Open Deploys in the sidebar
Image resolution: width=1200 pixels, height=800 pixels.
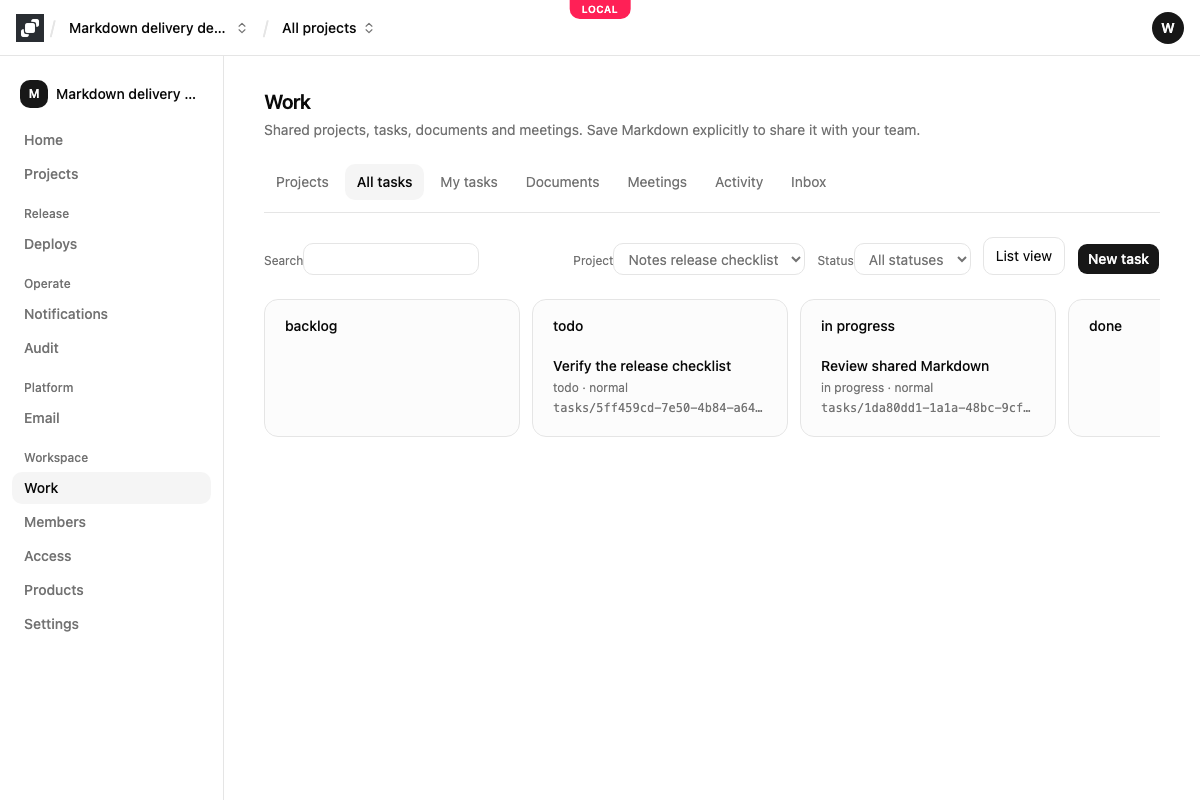click(111, 244)
